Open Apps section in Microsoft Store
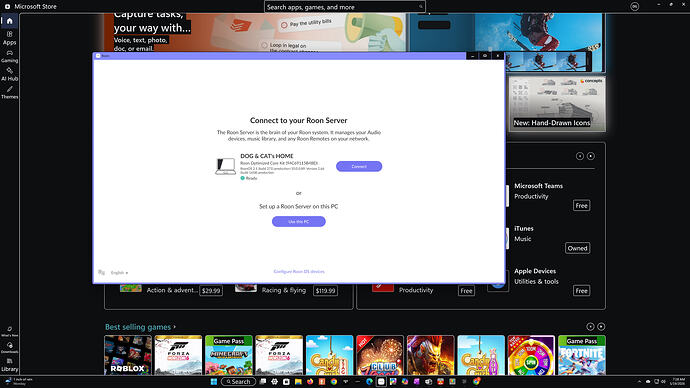Image resolution: width=690 pixels, height=388 pixels. [9, 38]
